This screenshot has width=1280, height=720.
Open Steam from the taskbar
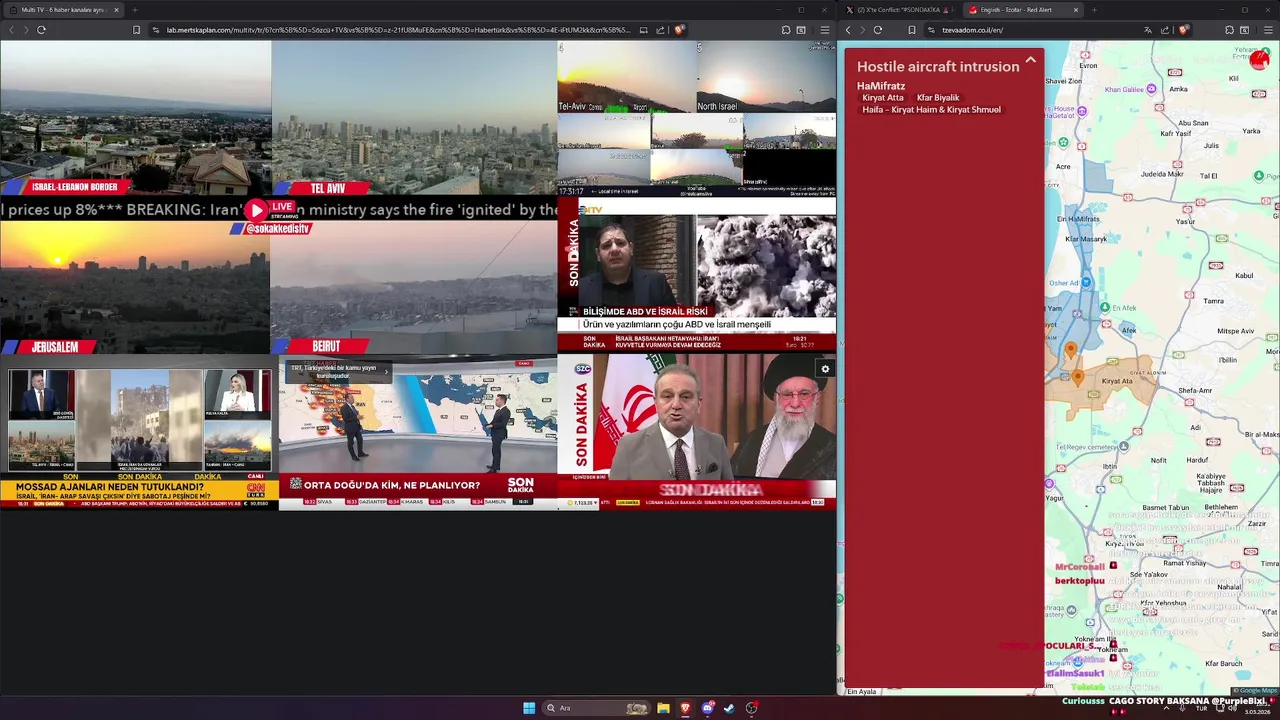pos(729,708)
